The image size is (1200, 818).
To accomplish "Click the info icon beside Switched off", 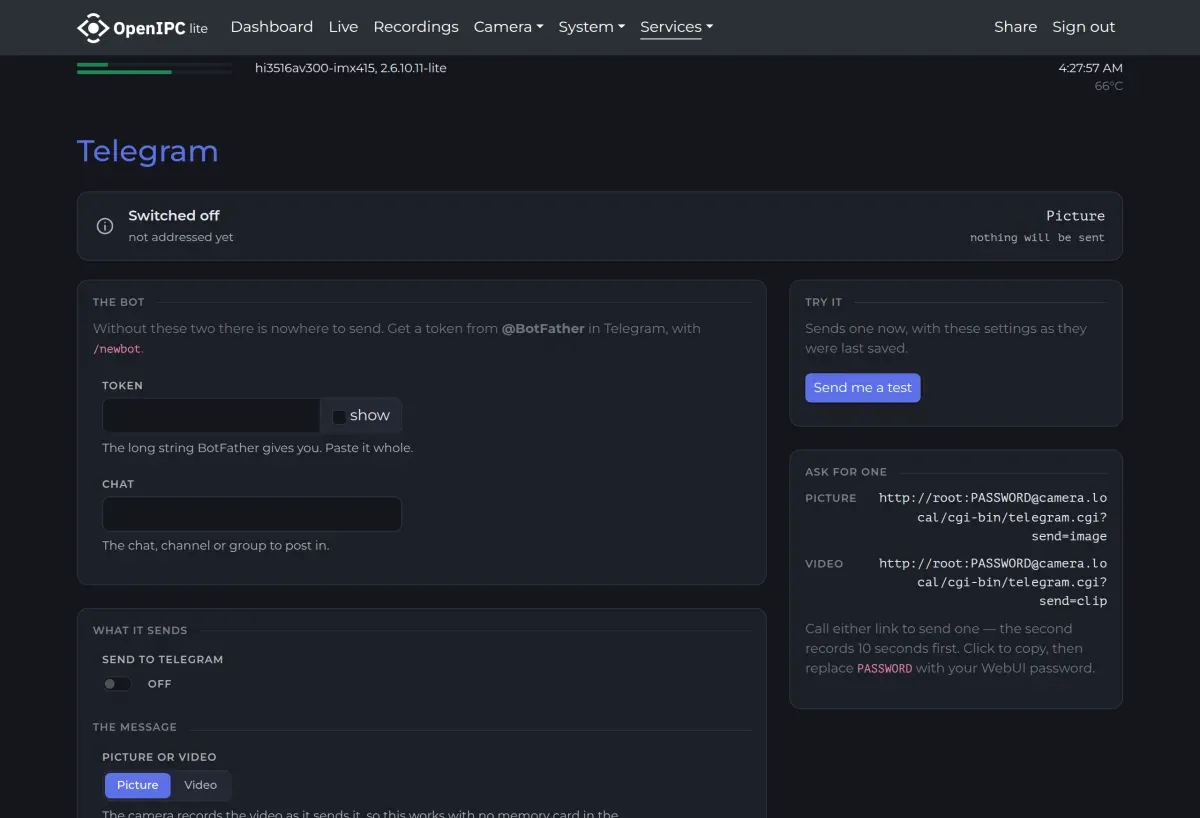I will pos(105,226).
